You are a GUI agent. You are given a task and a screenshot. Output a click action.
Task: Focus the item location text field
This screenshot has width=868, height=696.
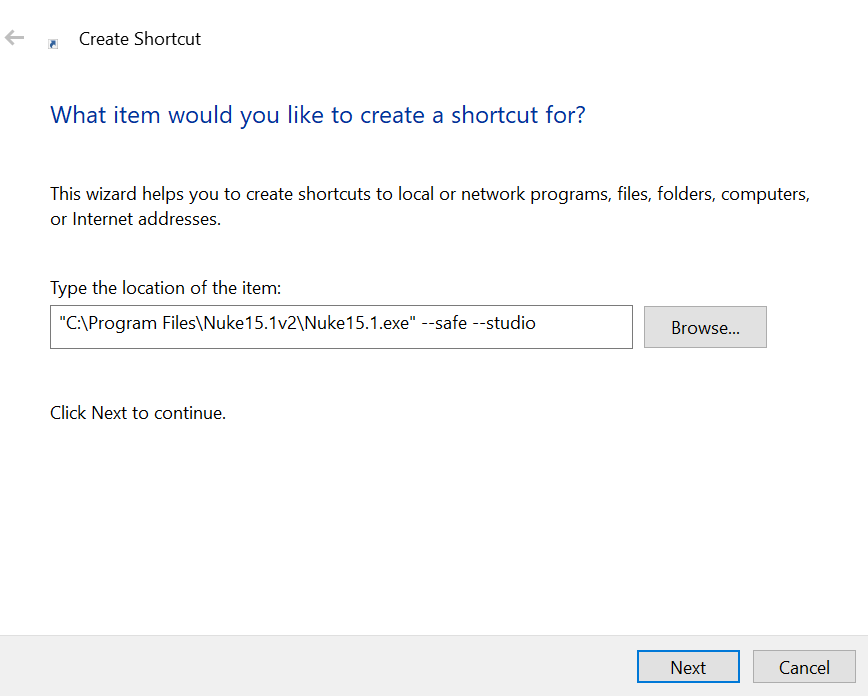pos(341,327)
